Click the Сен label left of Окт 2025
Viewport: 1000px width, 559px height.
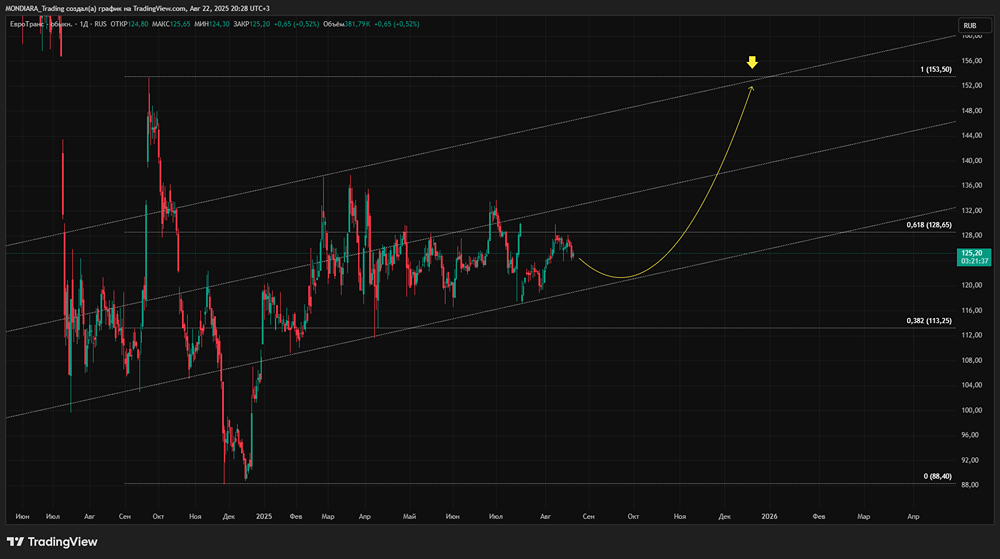click(588, 516)
